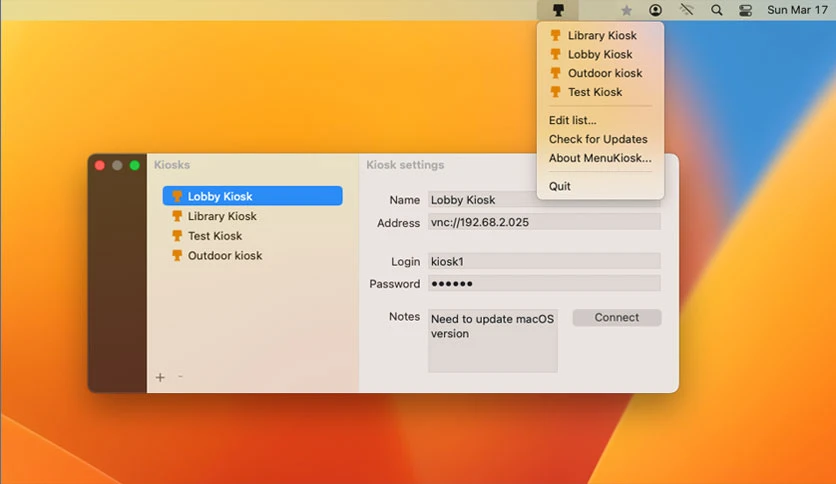This screenshot has height=484, width=836.
Task: Choose Library Kiosk from the dropdown menu
Action: tap(600, 35)
